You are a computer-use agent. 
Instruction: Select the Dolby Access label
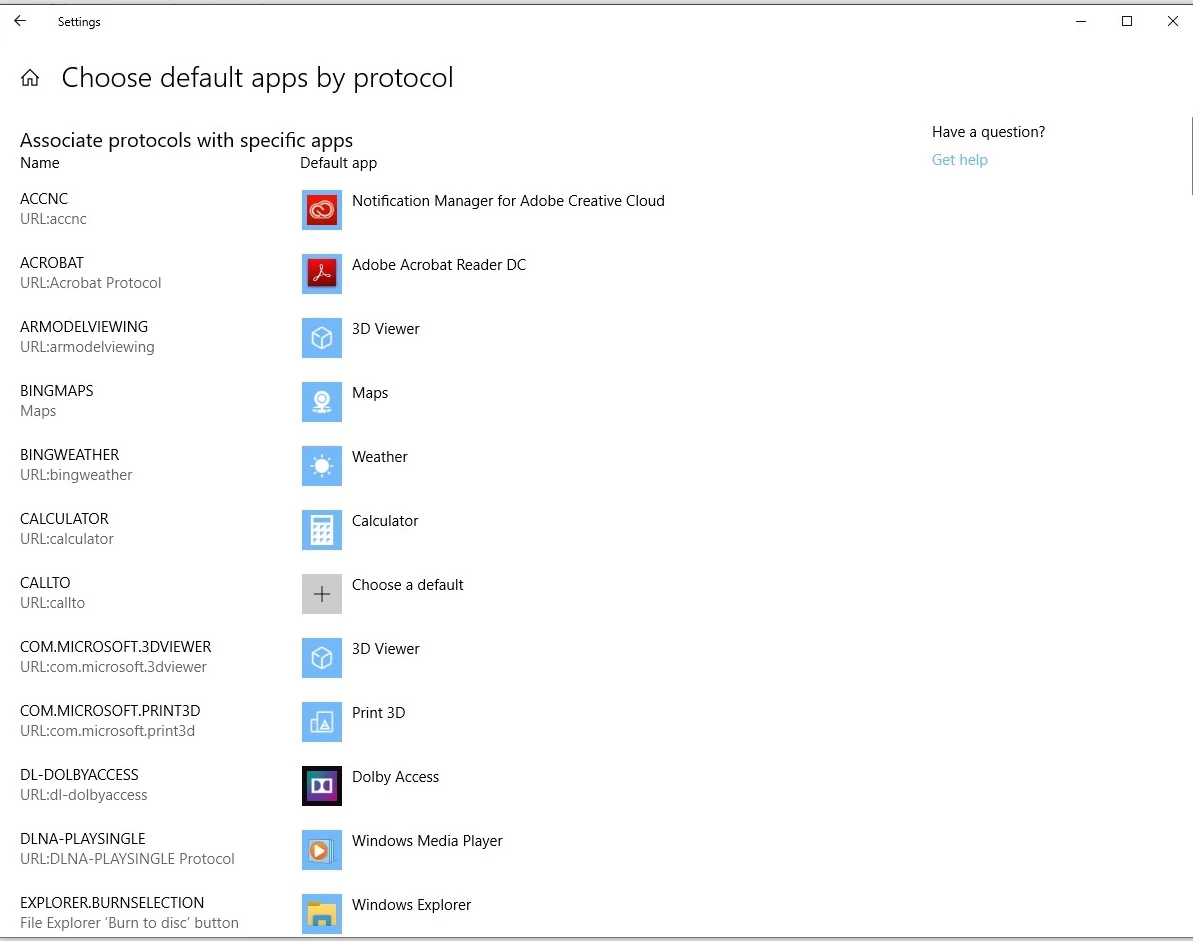396,777
